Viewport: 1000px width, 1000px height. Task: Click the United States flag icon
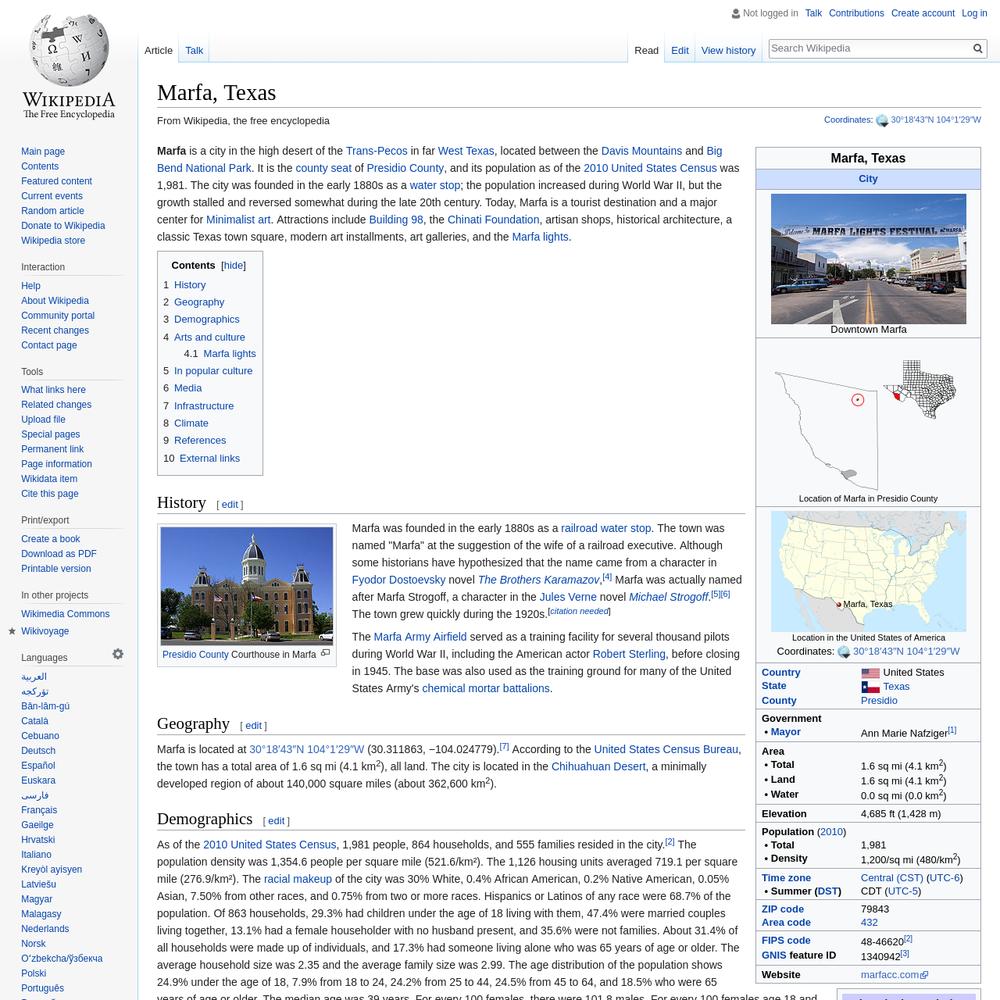pos(870,673)
